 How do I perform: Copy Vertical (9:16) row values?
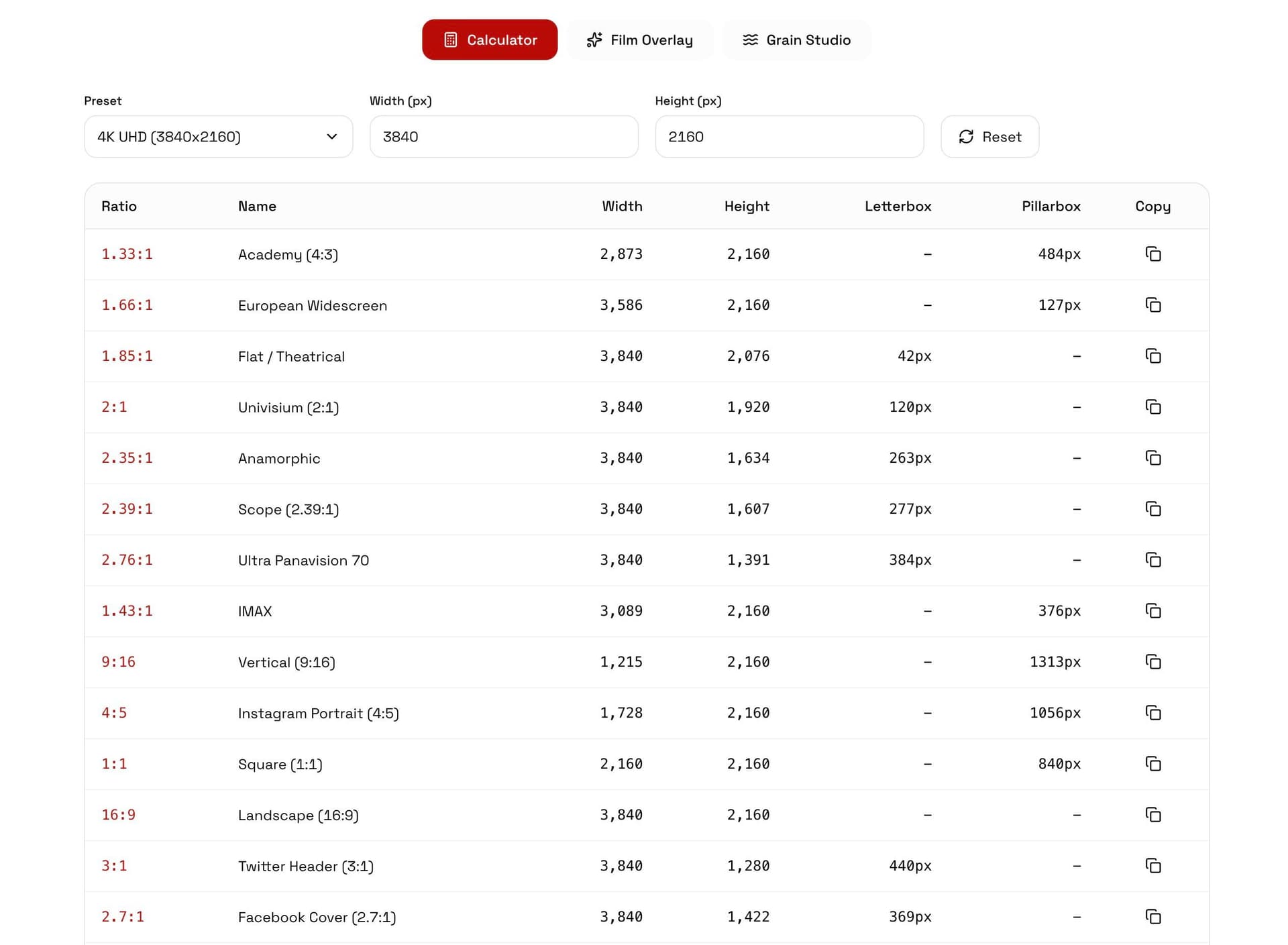(1152, 662)
